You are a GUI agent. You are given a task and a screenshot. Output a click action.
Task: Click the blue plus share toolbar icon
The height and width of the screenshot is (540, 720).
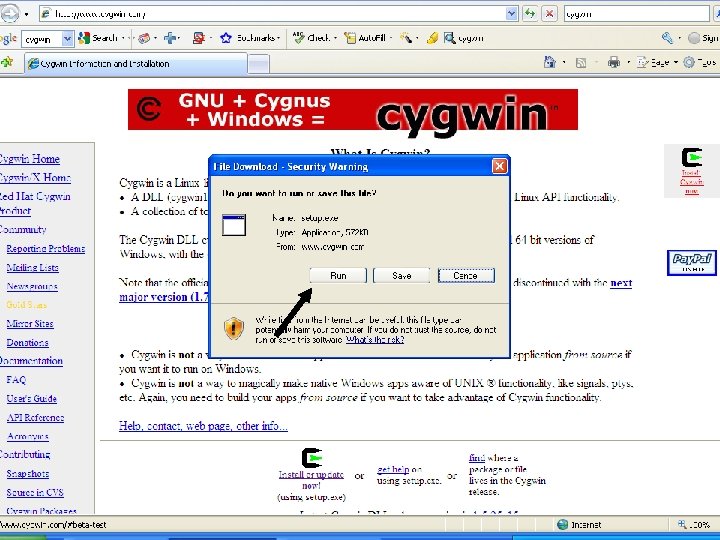coord(170,38)
